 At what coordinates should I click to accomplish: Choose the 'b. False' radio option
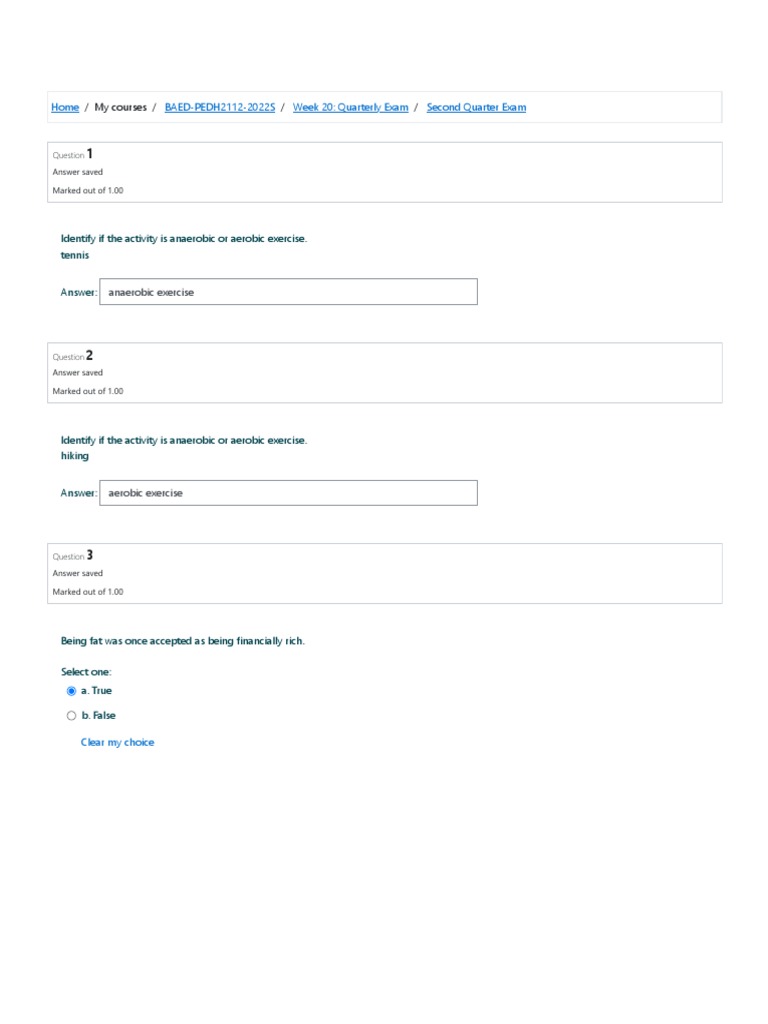coord(71,716)
